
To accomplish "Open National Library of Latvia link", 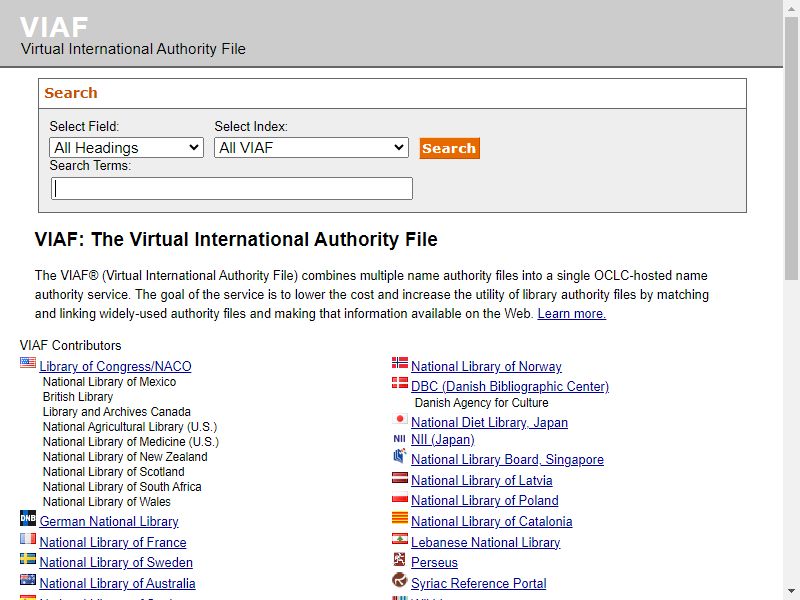I will 482,480.
